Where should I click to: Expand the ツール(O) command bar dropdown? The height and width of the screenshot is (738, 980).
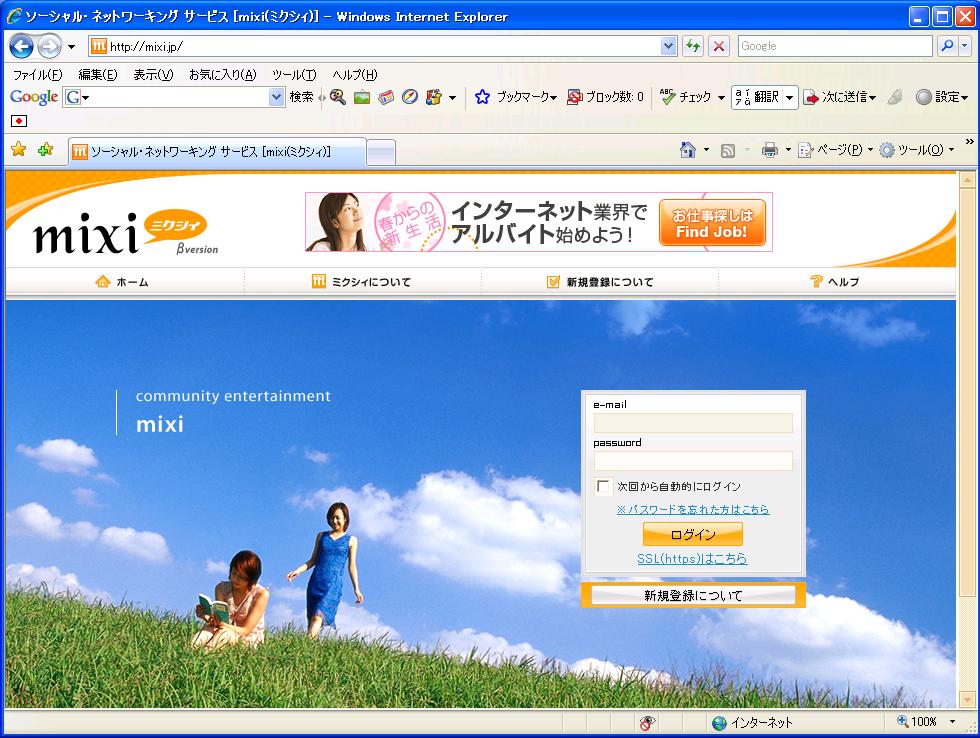point(951,150)
